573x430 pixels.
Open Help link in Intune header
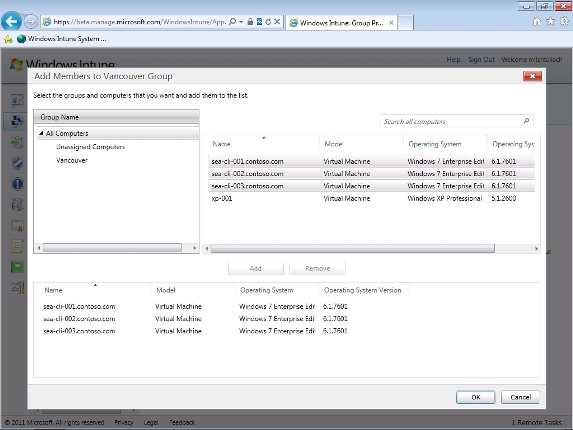[x=454, y=60]
